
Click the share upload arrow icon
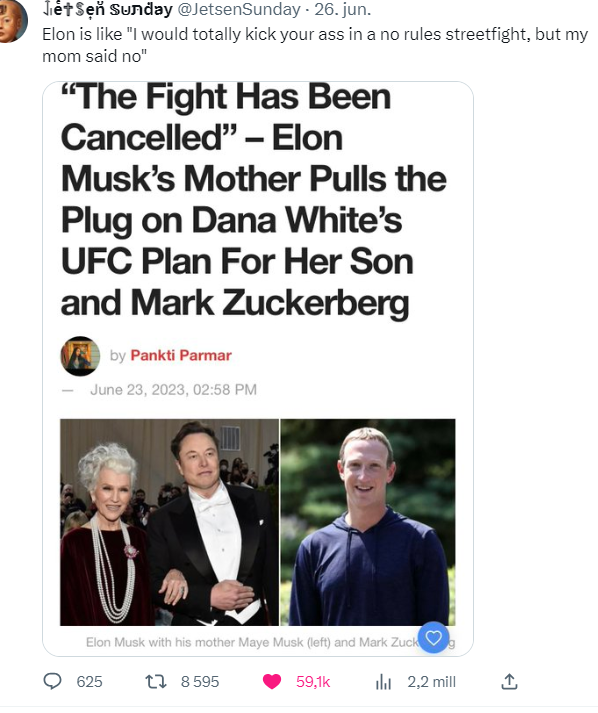[x=509, y=681]
